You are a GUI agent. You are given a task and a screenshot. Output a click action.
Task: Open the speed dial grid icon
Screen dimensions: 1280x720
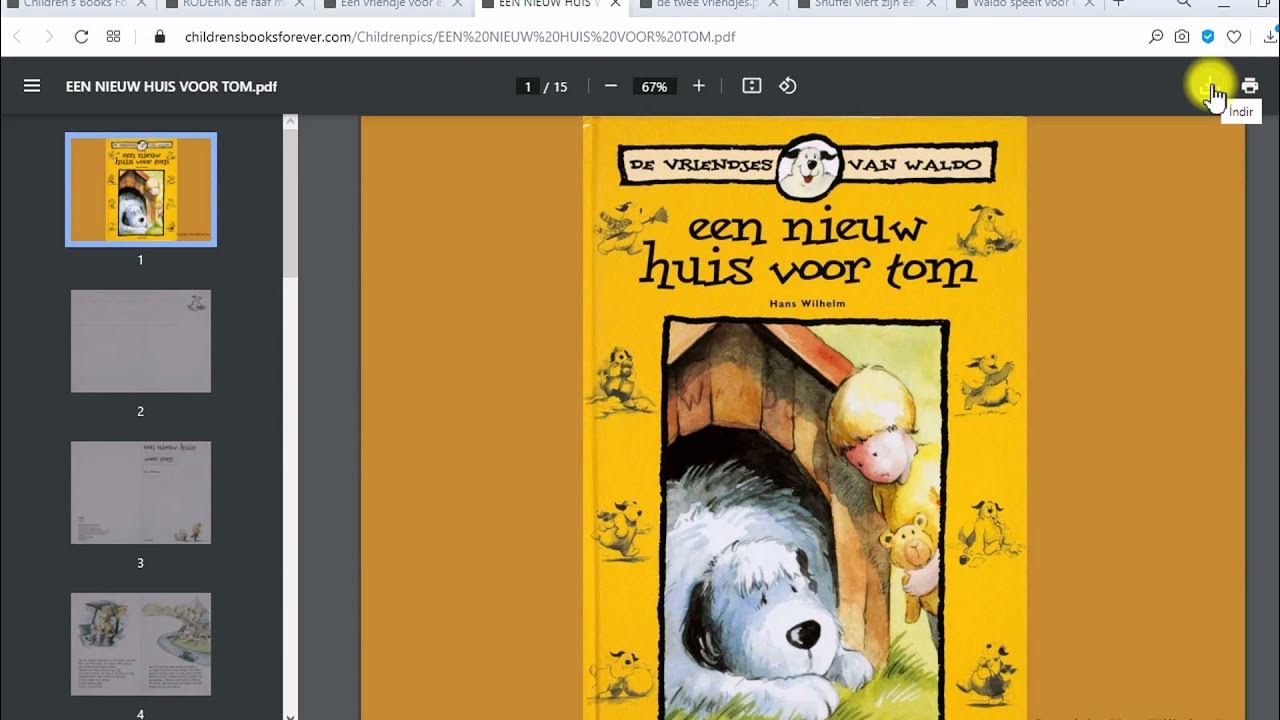point(113,37)
